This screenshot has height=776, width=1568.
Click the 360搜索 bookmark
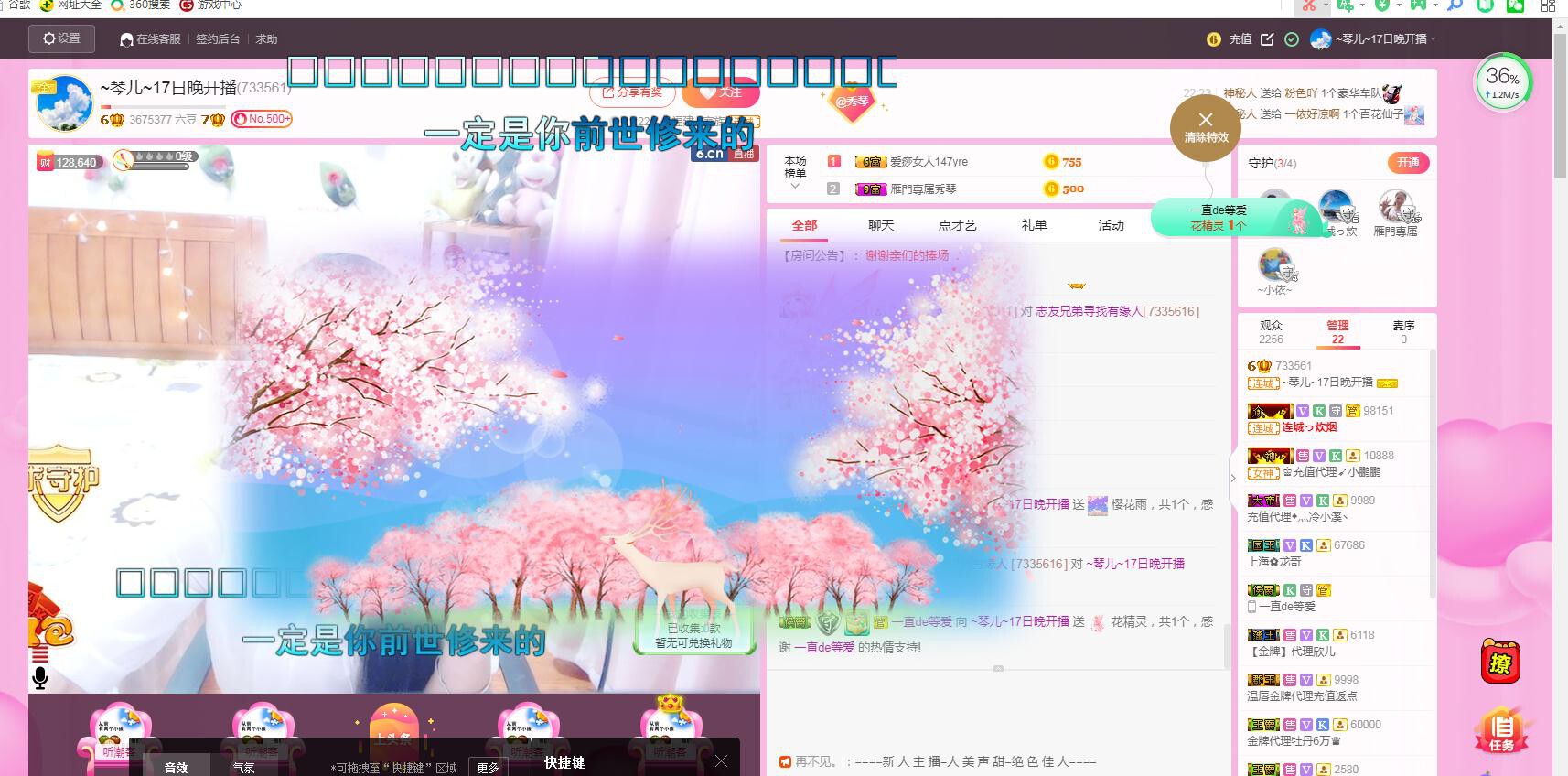pos(141,5)
